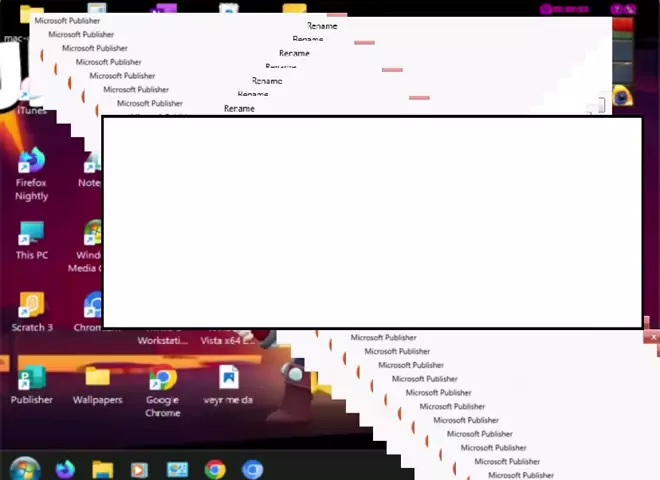
Task: Open the picture viewer taskbar icon
Action: [x=177, y=469]
